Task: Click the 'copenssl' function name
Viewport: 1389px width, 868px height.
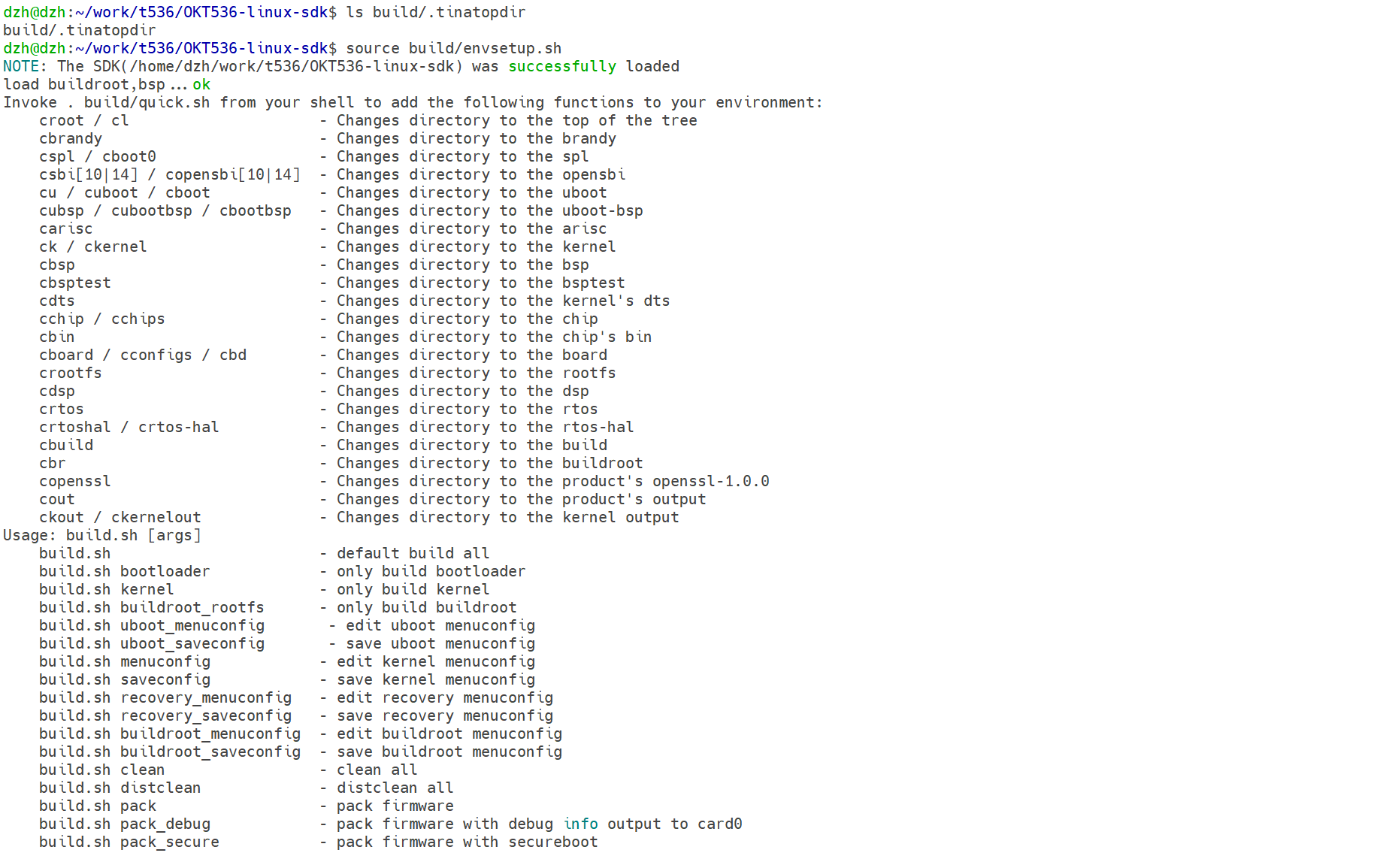Action: point(75,481)
